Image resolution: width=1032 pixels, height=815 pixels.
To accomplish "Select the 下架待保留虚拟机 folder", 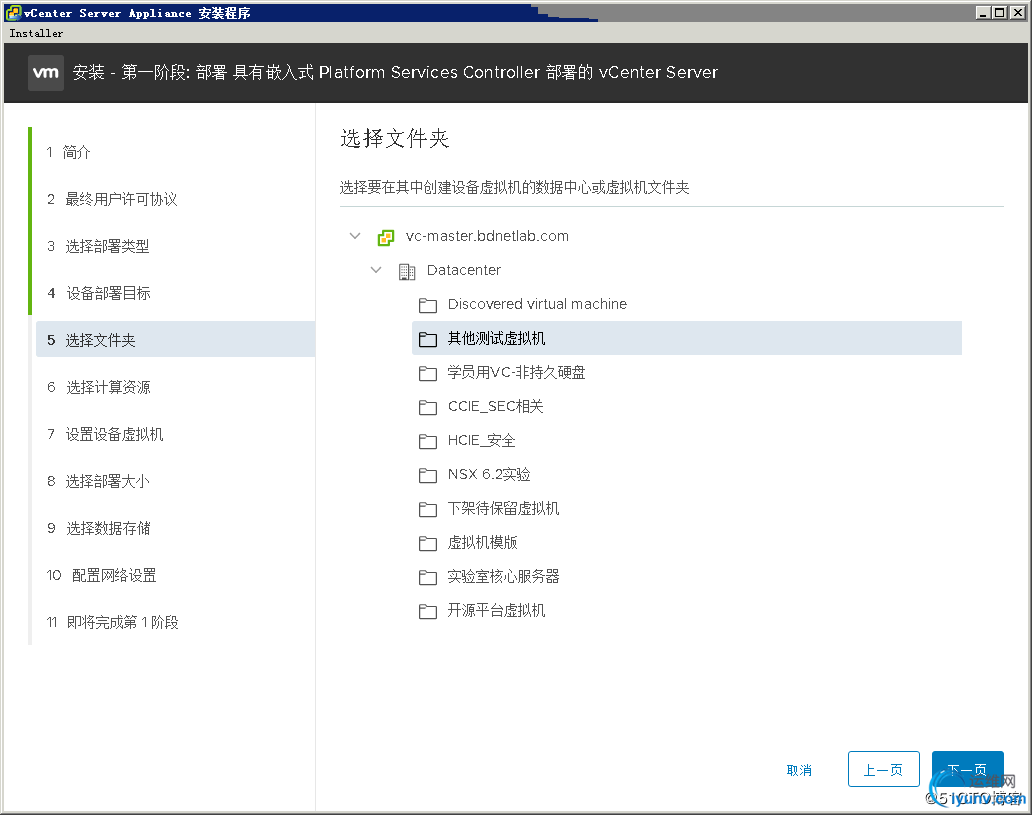I will tap(503, 508).
